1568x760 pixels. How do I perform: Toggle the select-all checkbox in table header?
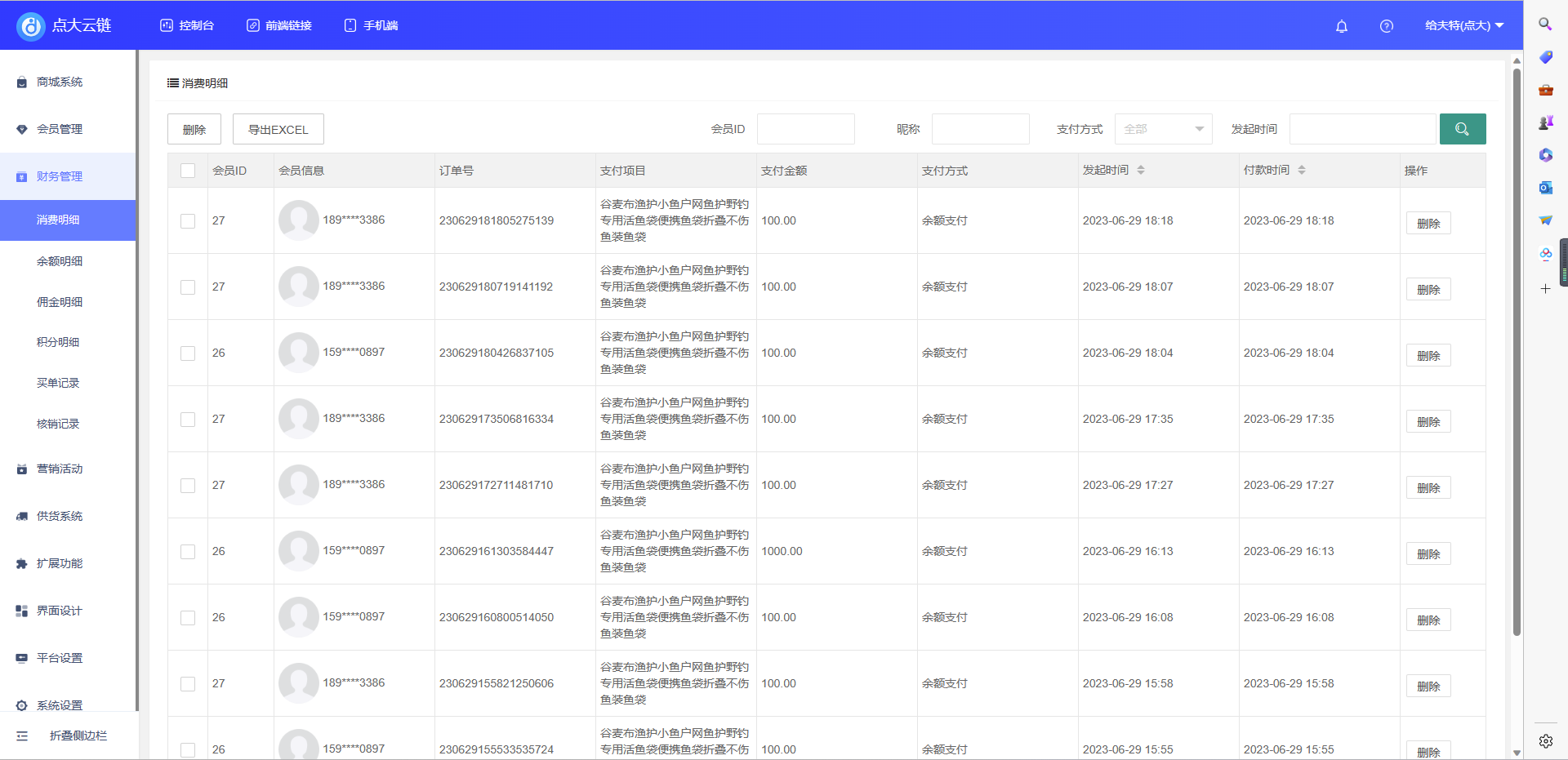(187, 171)
